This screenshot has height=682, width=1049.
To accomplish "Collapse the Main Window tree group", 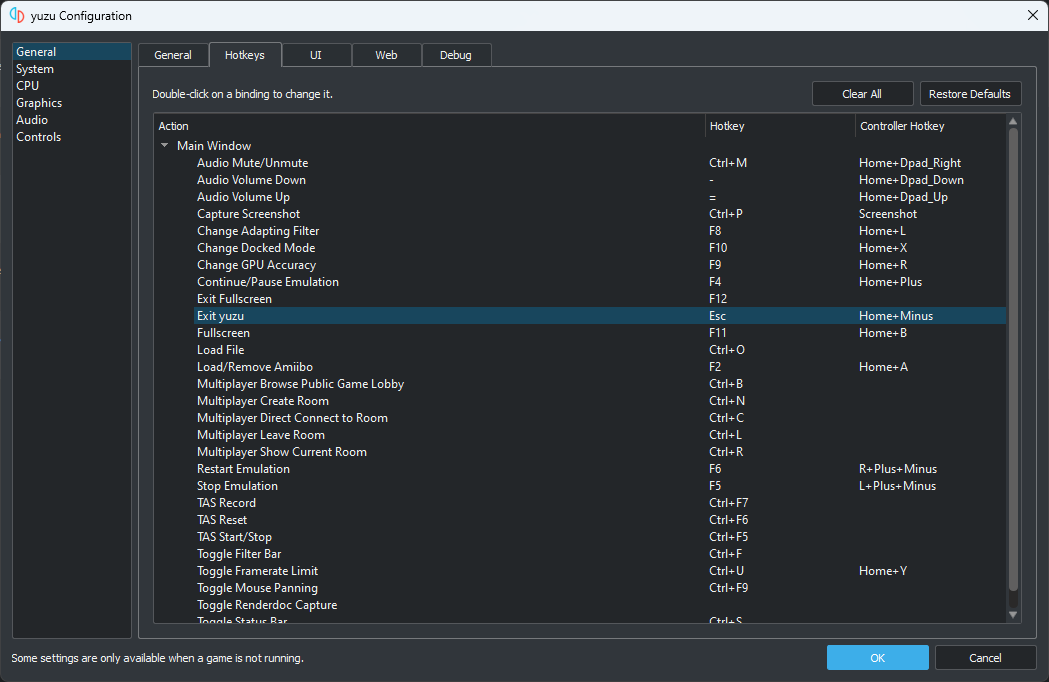I will click(165, 145).
